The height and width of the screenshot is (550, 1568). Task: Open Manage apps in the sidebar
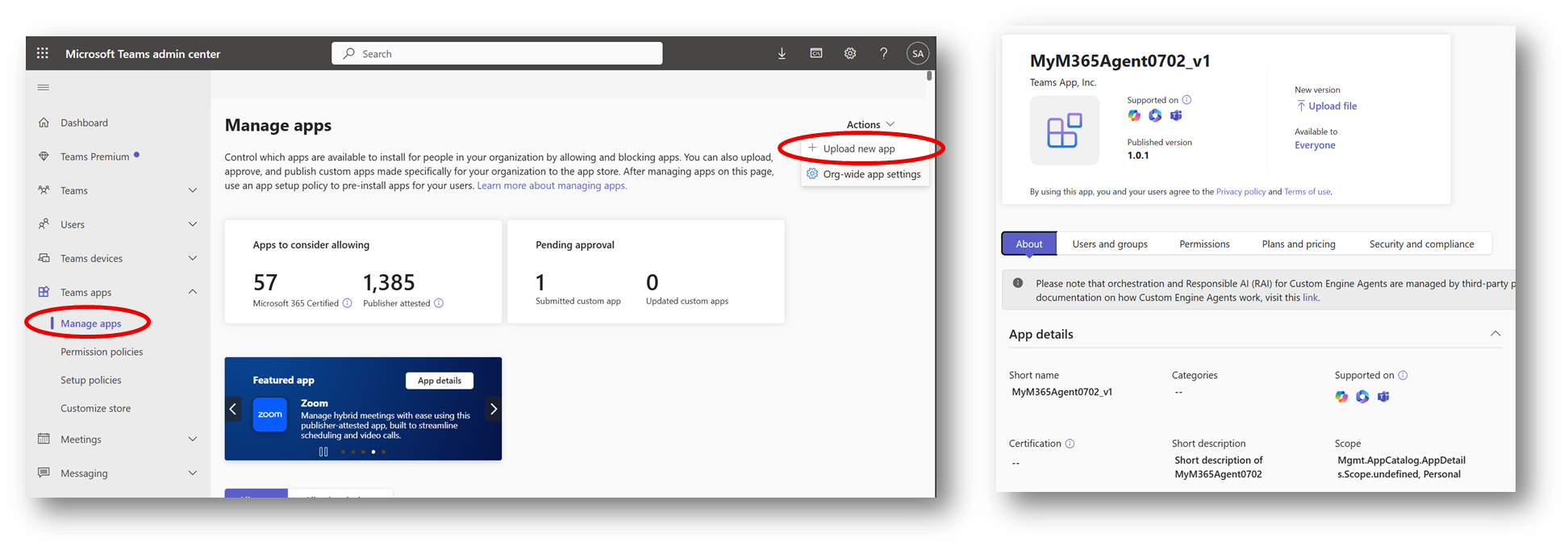click(x=91, y=323)
